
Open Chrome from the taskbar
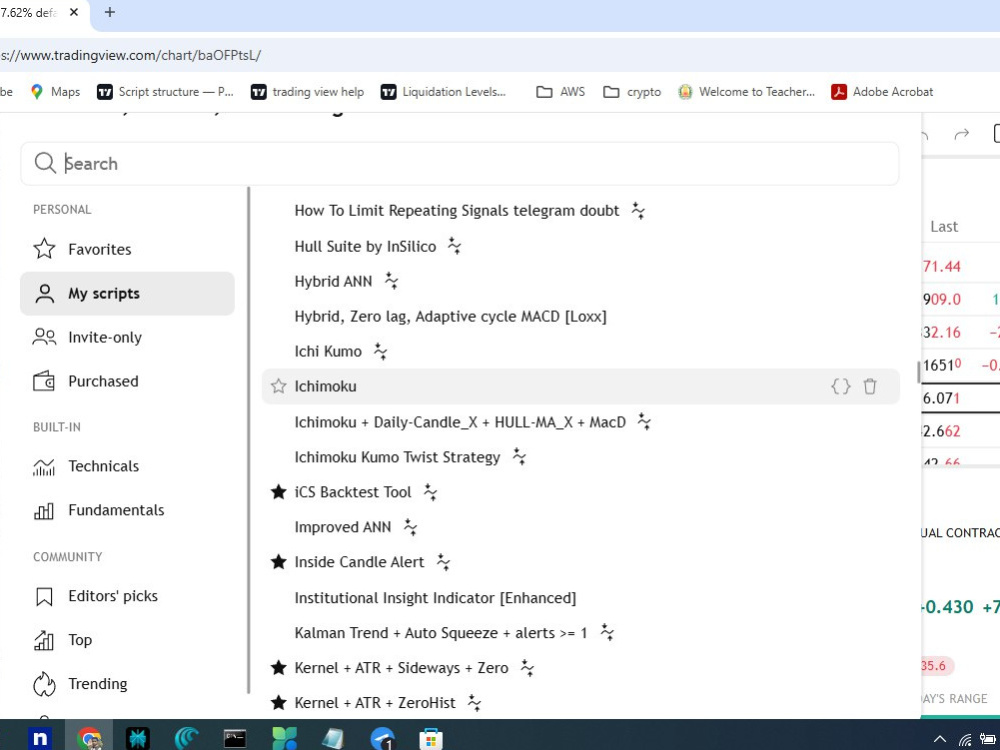pos(90,739)
